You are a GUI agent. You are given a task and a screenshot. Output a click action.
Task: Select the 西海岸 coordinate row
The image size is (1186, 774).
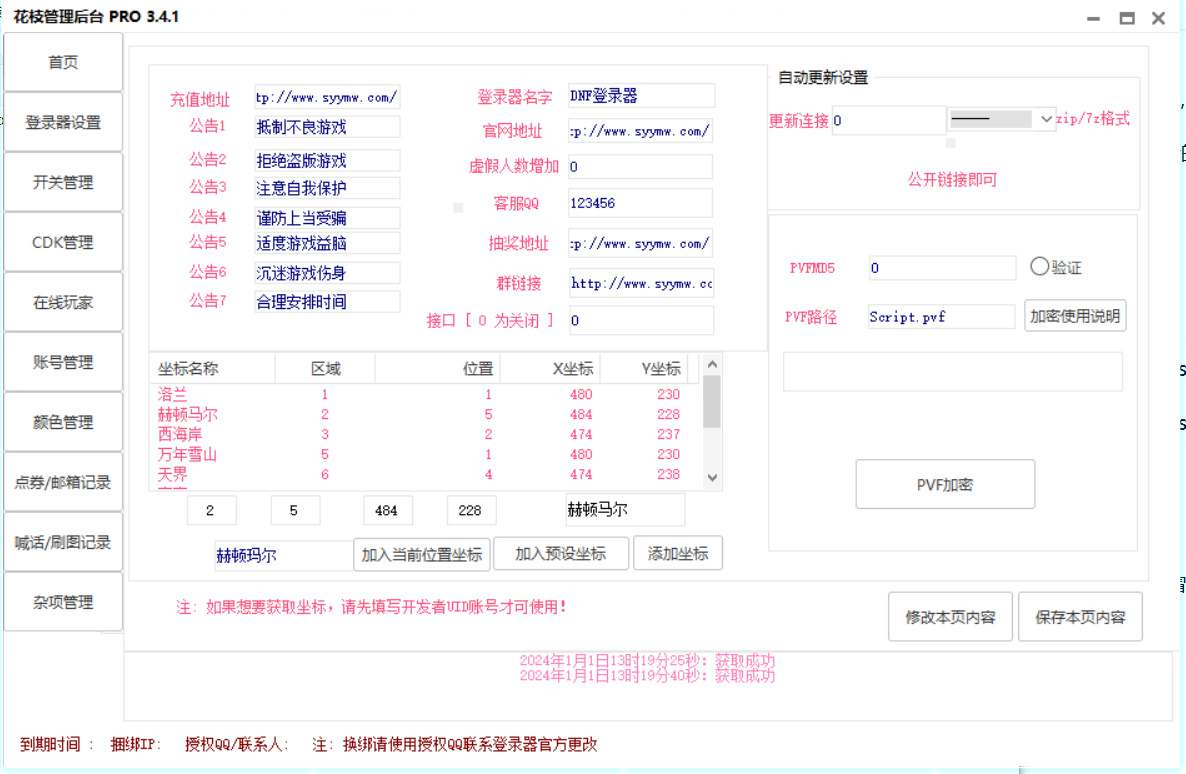[427, 434]
